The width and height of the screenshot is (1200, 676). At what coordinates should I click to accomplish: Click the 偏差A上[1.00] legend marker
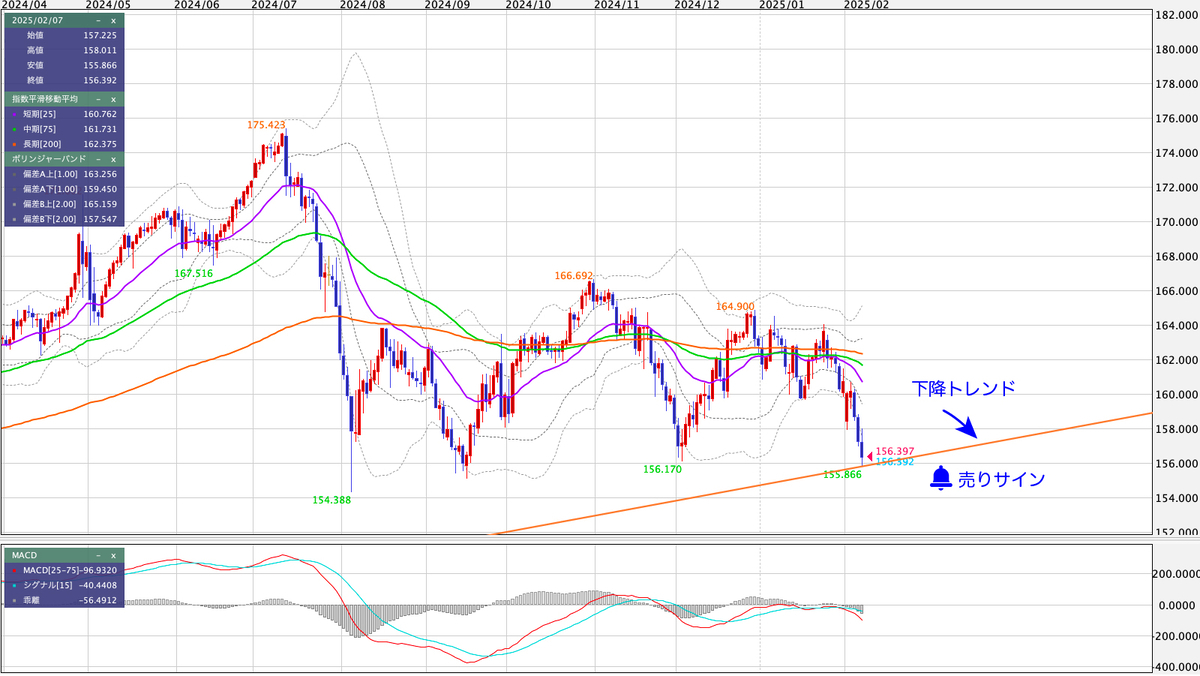tap(13, 174)
